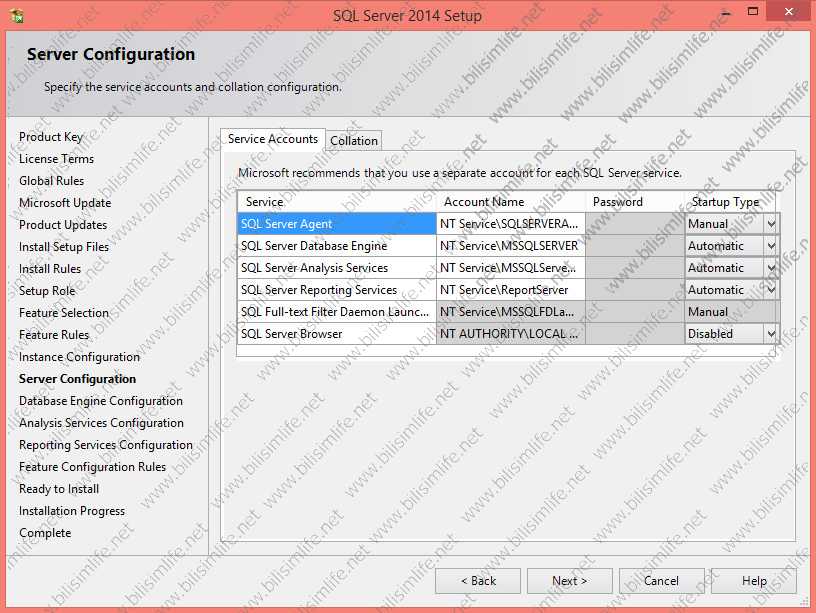Click the Manual startup type for Full-text Filter Daemon
The image size is (816, 613).
[732, 312]
